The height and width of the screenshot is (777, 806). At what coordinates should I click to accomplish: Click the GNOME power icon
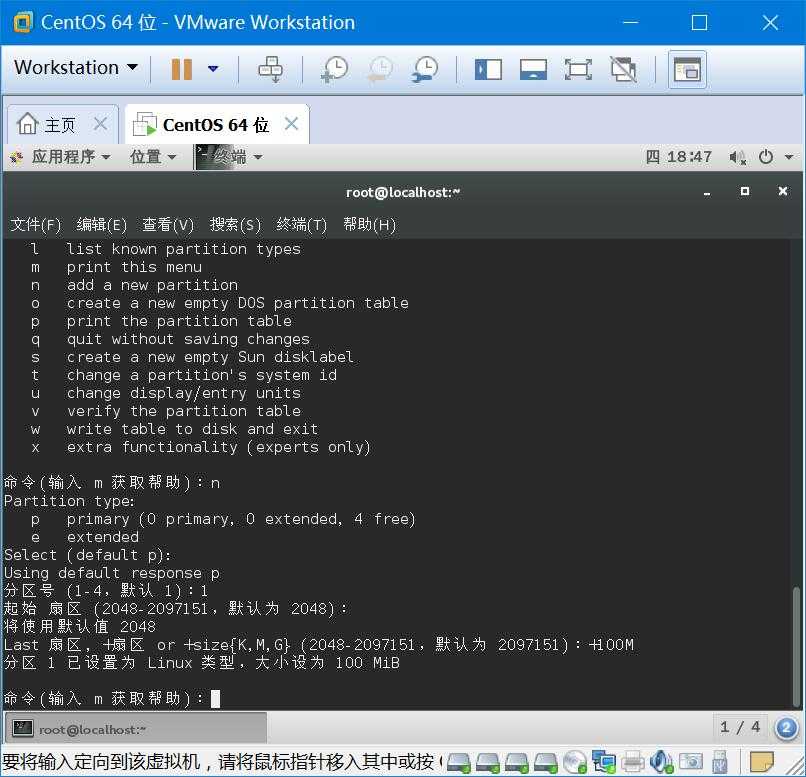point(766,157)
